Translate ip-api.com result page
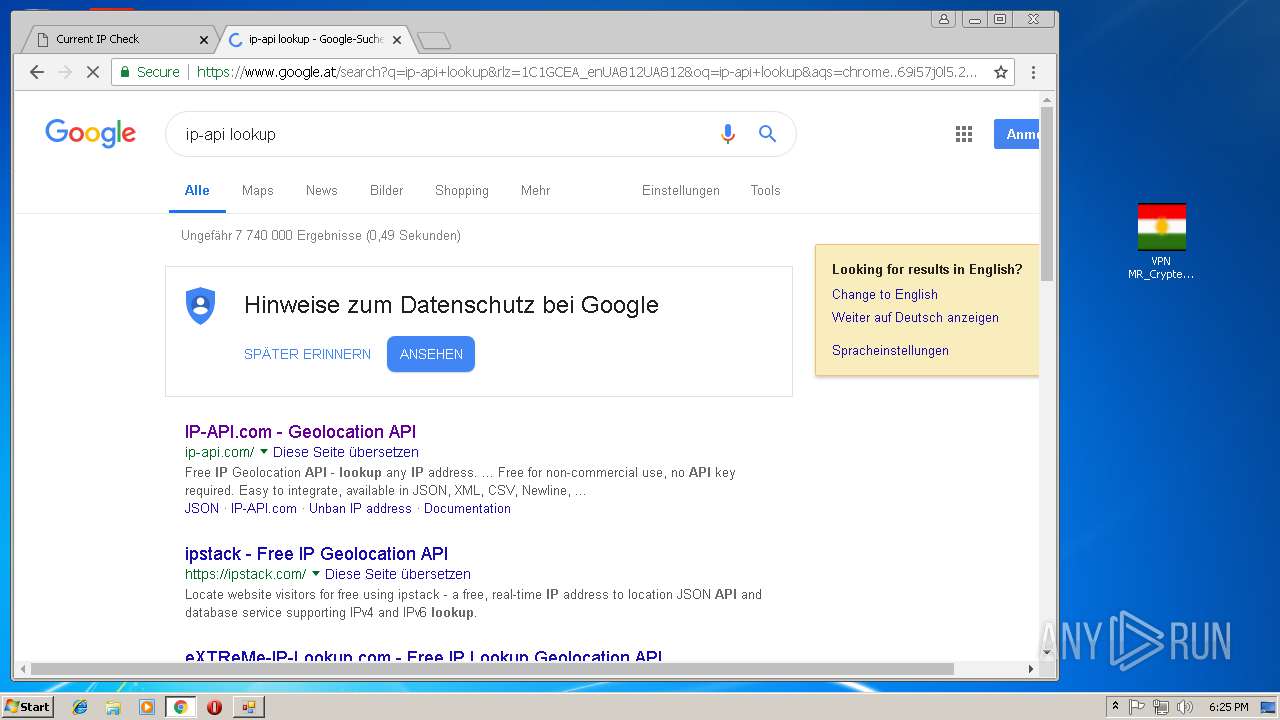This screenshot has height=720, width=1280. (346, 452)
